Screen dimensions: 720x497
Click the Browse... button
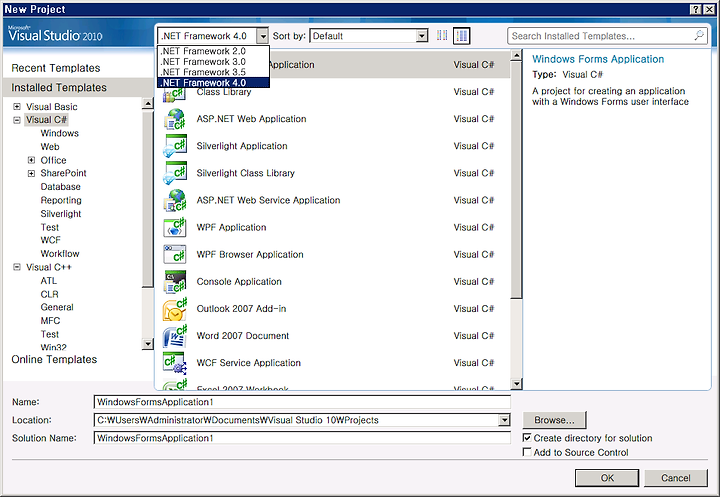554,420
